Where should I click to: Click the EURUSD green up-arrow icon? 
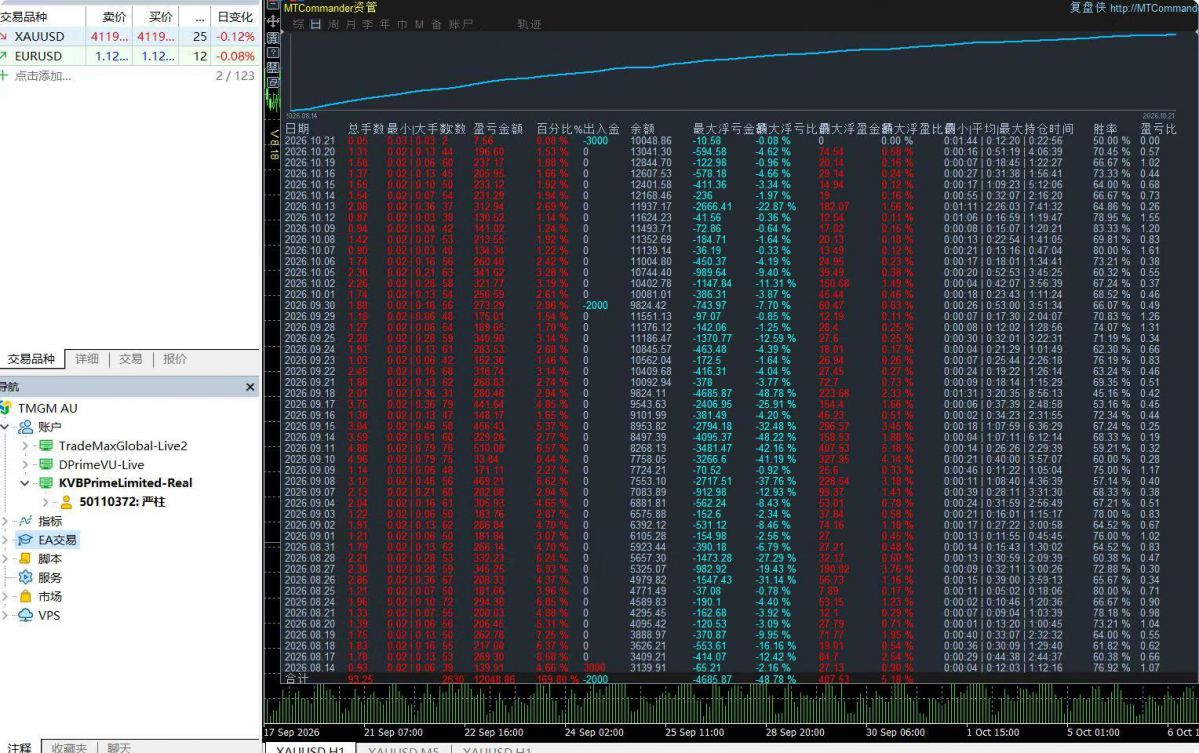pos(4,56)
